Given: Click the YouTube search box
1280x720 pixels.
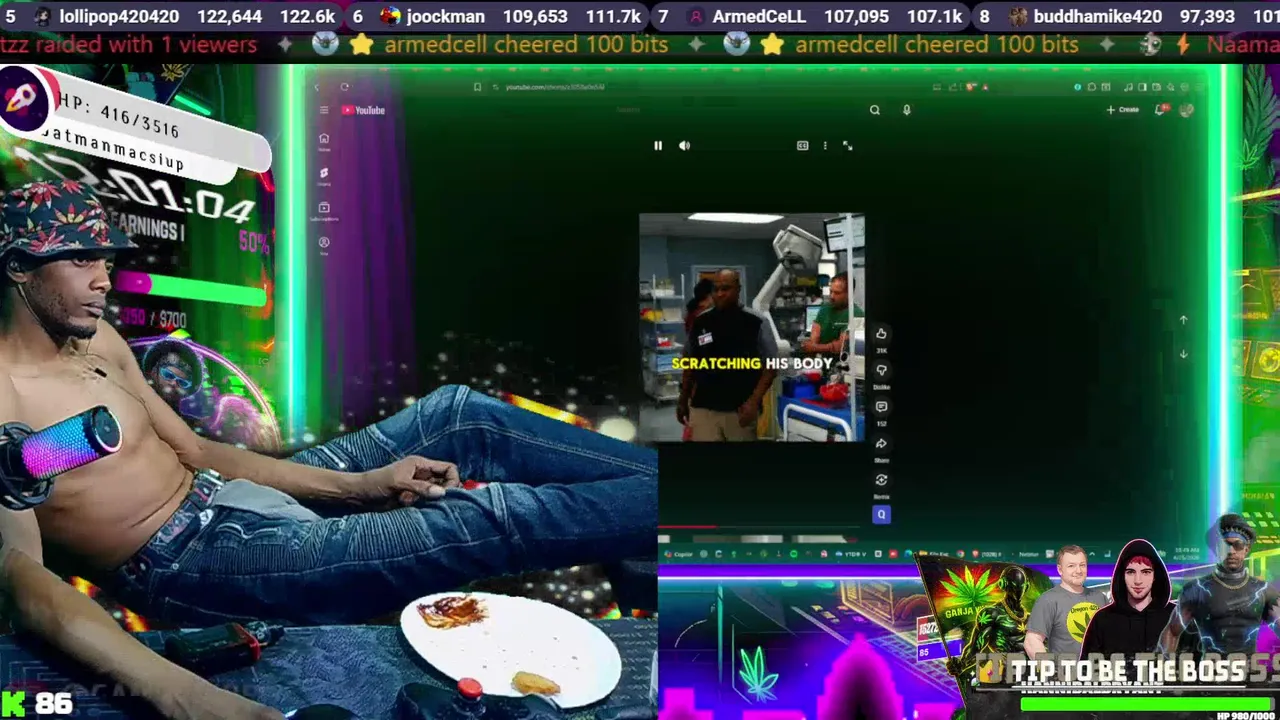Looking at the screenshot, I should click(x=628, y=110).
